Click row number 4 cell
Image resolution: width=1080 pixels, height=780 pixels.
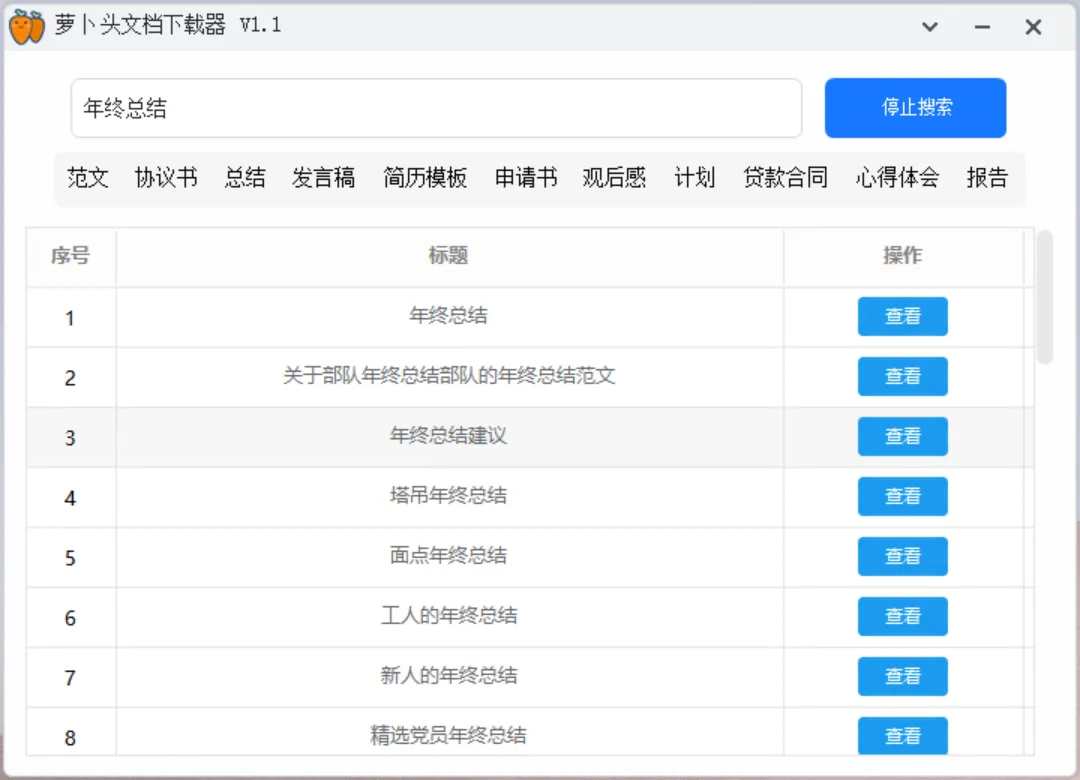(70, 497)
